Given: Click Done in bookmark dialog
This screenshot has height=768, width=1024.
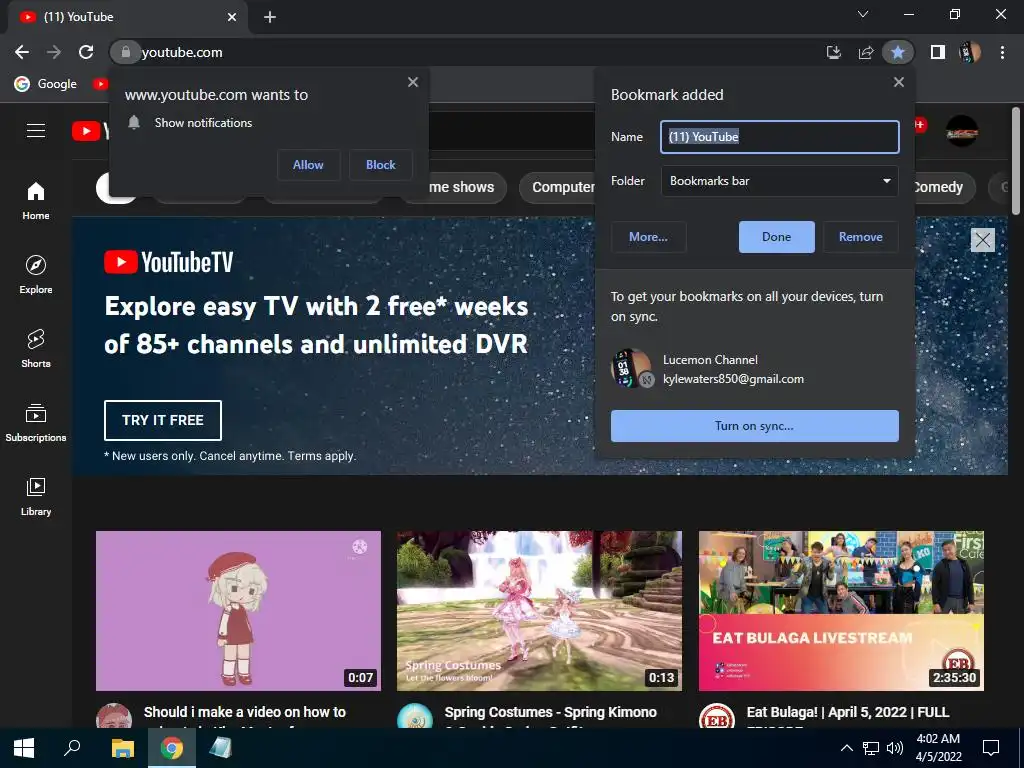Looking at the screenshot, I should [x=776, y=237].
